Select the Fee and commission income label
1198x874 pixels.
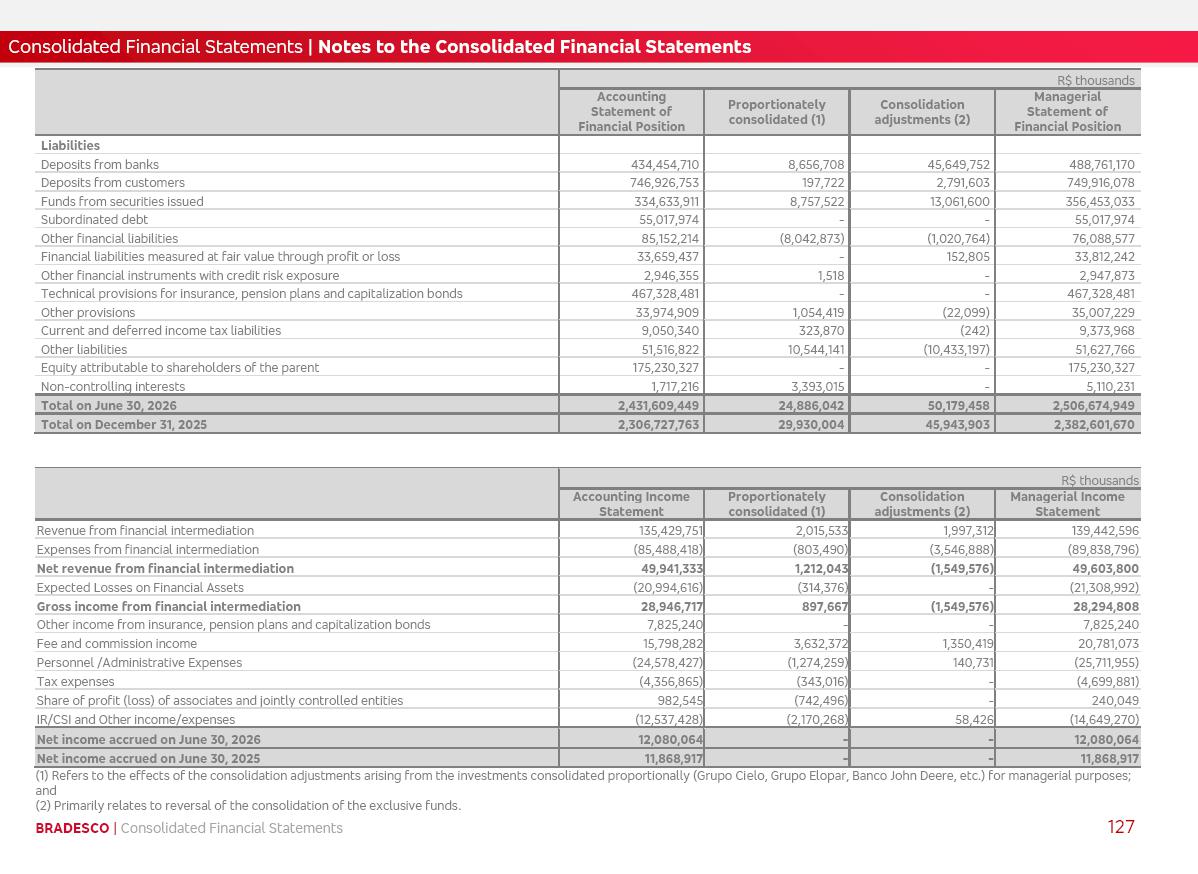(117, 643)
